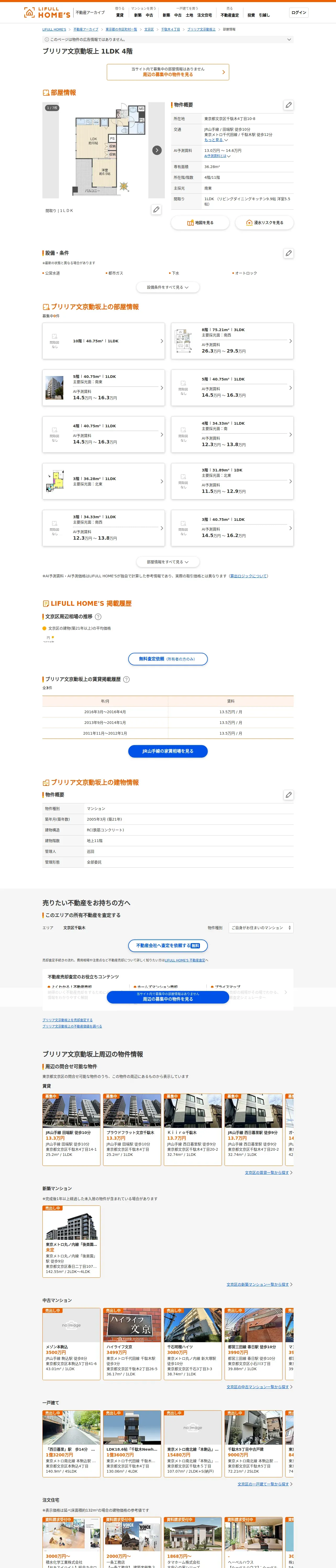Click the top 周辺の募集中の物件を見る banner
The width and height of the screenshot is (336, 1568).
168,72
